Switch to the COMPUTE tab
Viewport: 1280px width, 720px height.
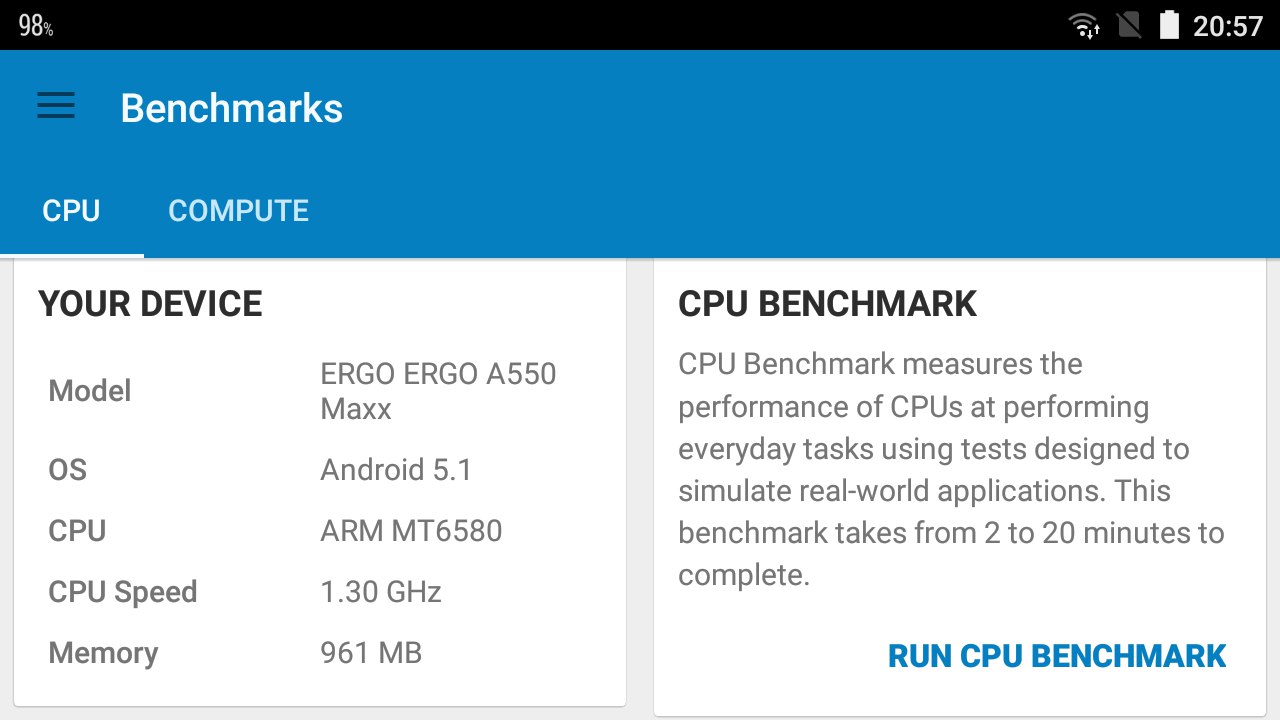(x=238, y=211)
